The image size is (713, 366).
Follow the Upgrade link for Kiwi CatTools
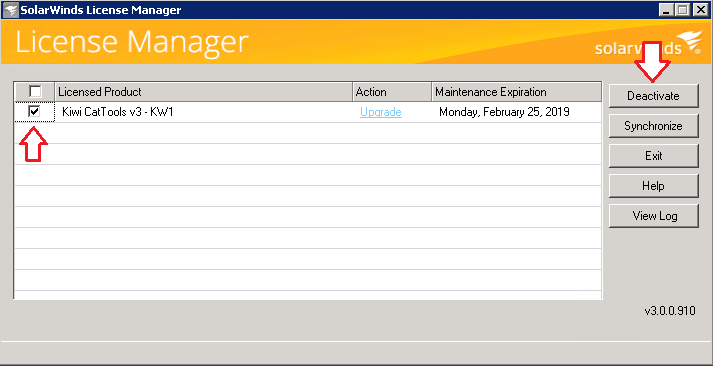(x=381, y=112)
